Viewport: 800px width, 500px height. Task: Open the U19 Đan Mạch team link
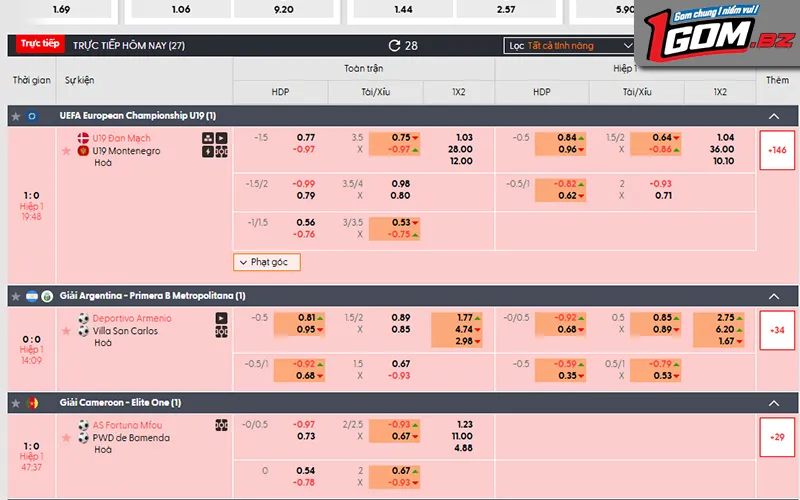121,138
